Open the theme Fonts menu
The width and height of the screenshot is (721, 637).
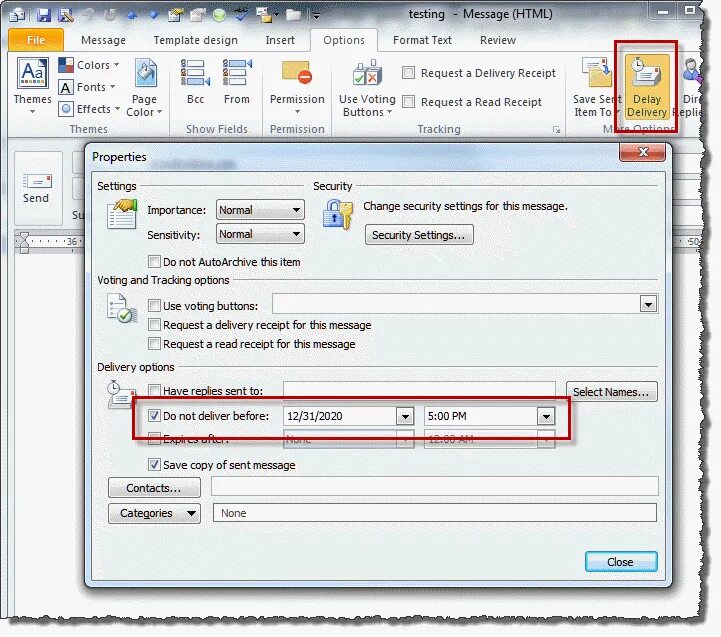[87, 87]
